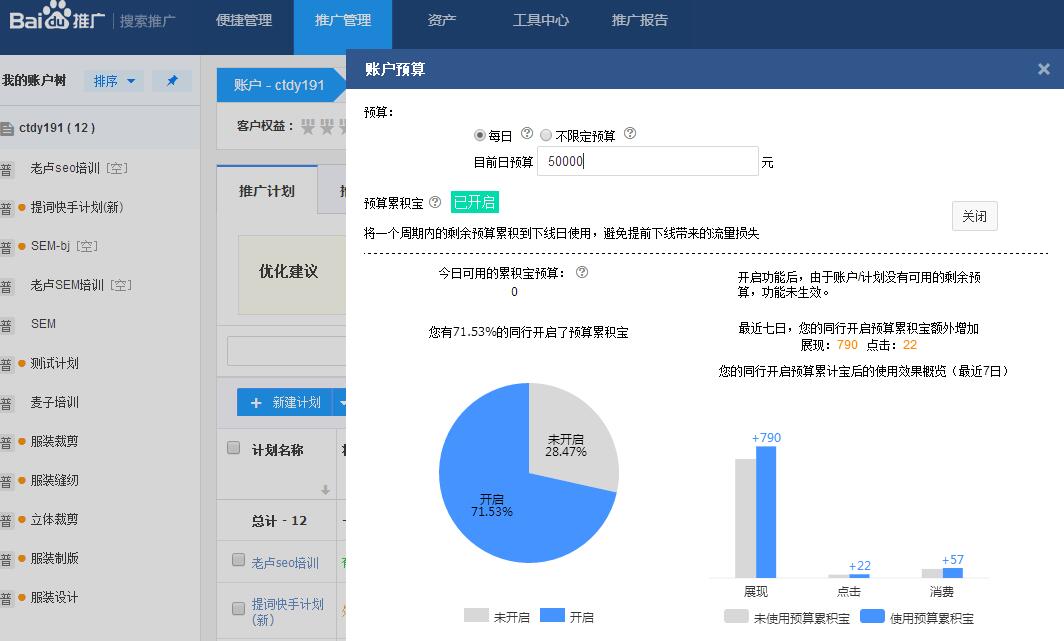Click the sort arrow under 计划名称 column

point(326,489)
